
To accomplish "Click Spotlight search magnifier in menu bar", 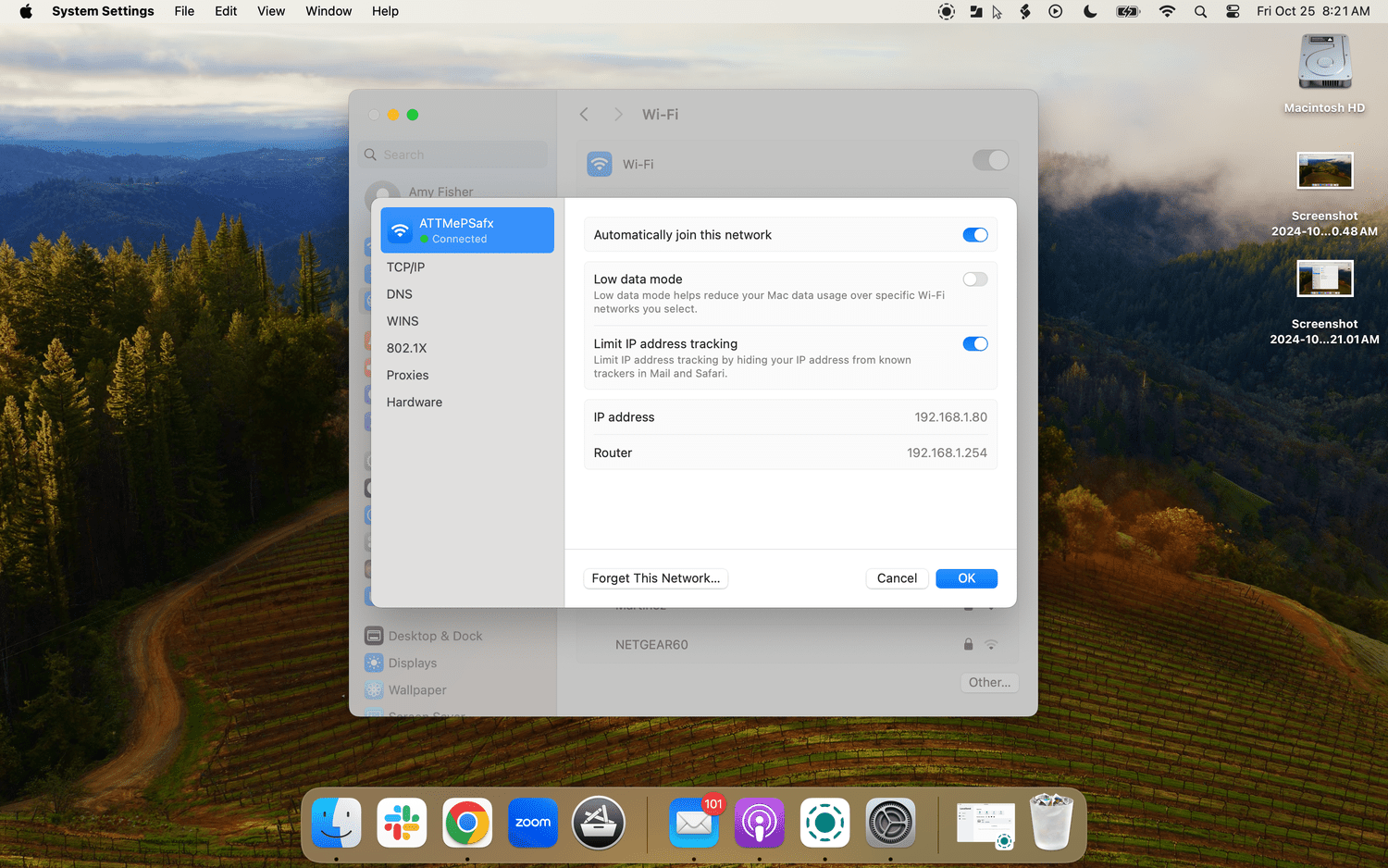I will click(x=1200, y=12).
